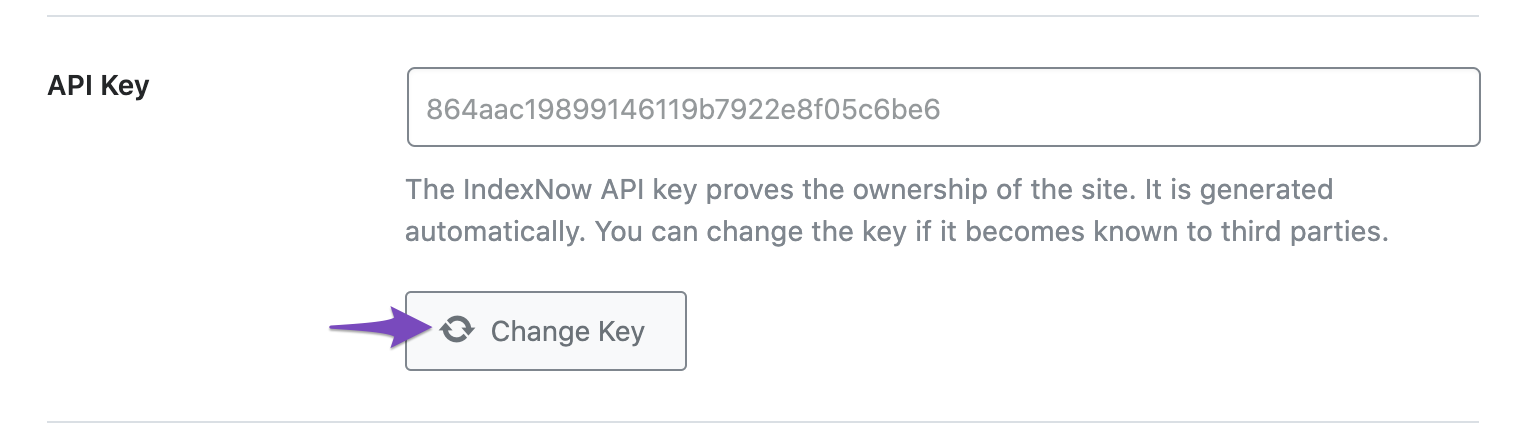Regenerate the key via the circular arrows icon
This screenshot has height=433, width=1528.
(456, 331)
